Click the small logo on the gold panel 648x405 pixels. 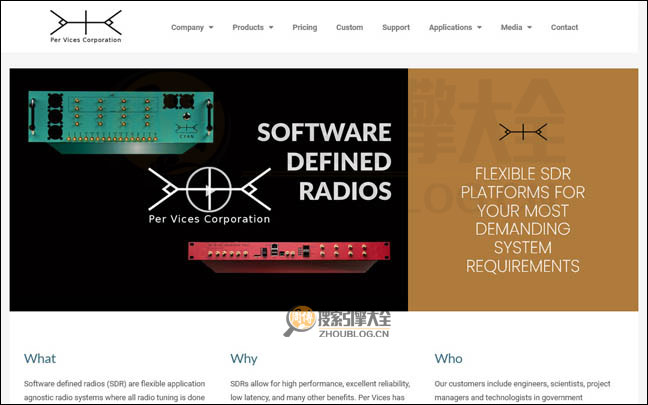click(523, 132)
